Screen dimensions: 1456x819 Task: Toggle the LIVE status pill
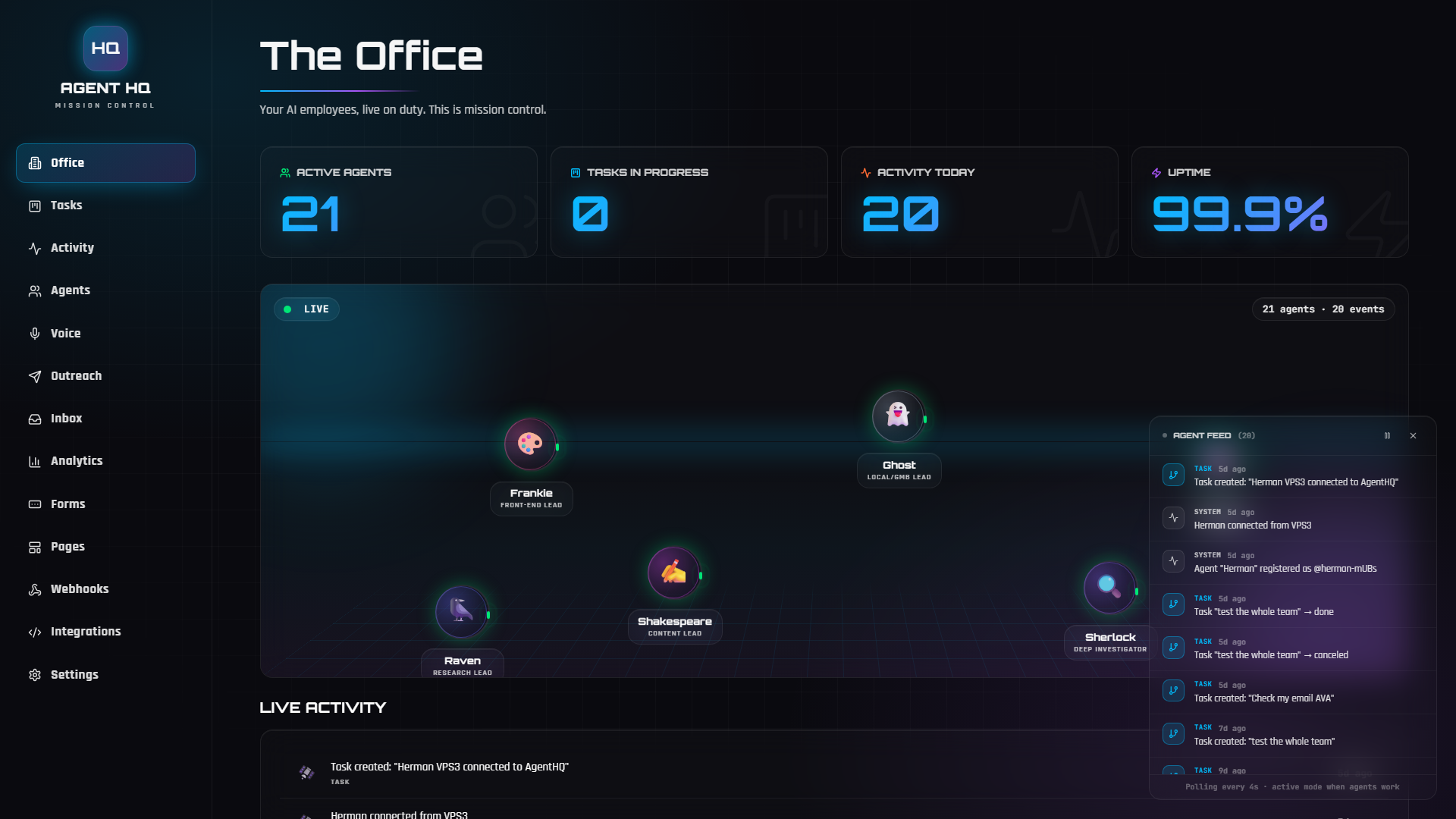tap(306, 309)
